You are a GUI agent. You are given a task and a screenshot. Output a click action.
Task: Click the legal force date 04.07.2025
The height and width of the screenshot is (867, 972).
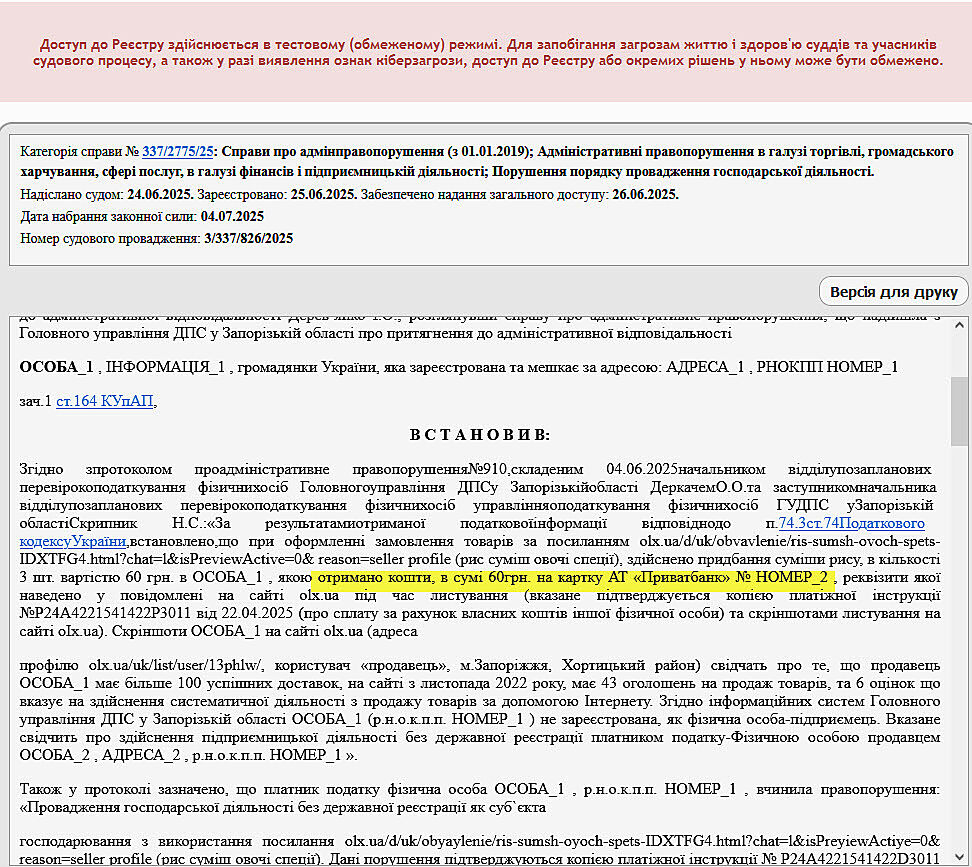click(232, 216)
